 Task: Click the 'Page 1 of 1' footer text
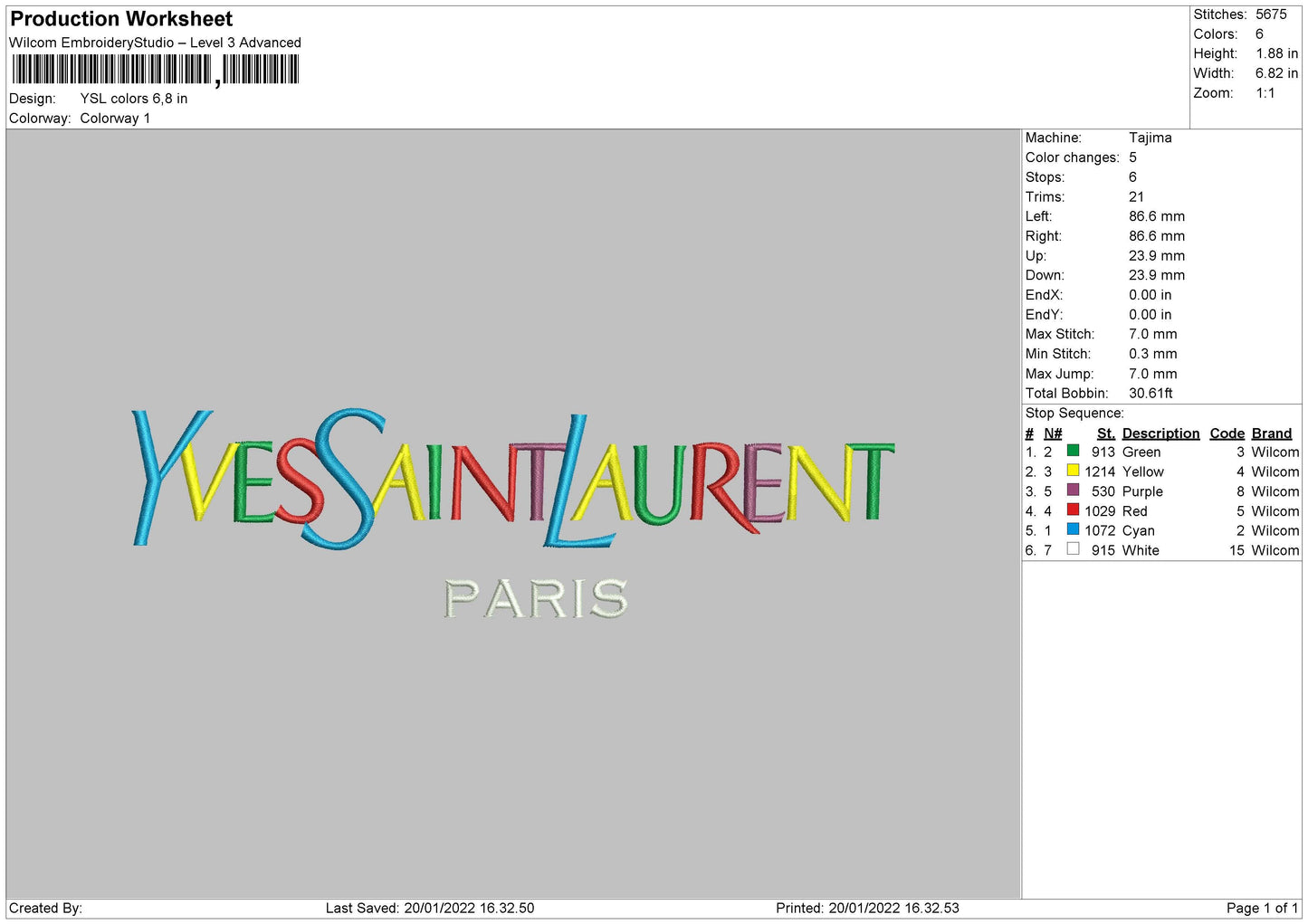pyautogui.click(x=1262, y=909)
